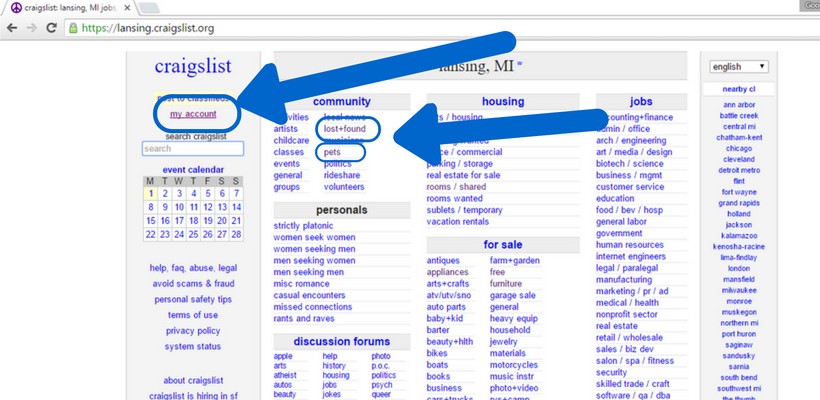820x400 pixels.
Task: Open volunteers in community
Action: pyautogui.click(x=344, y=187)
